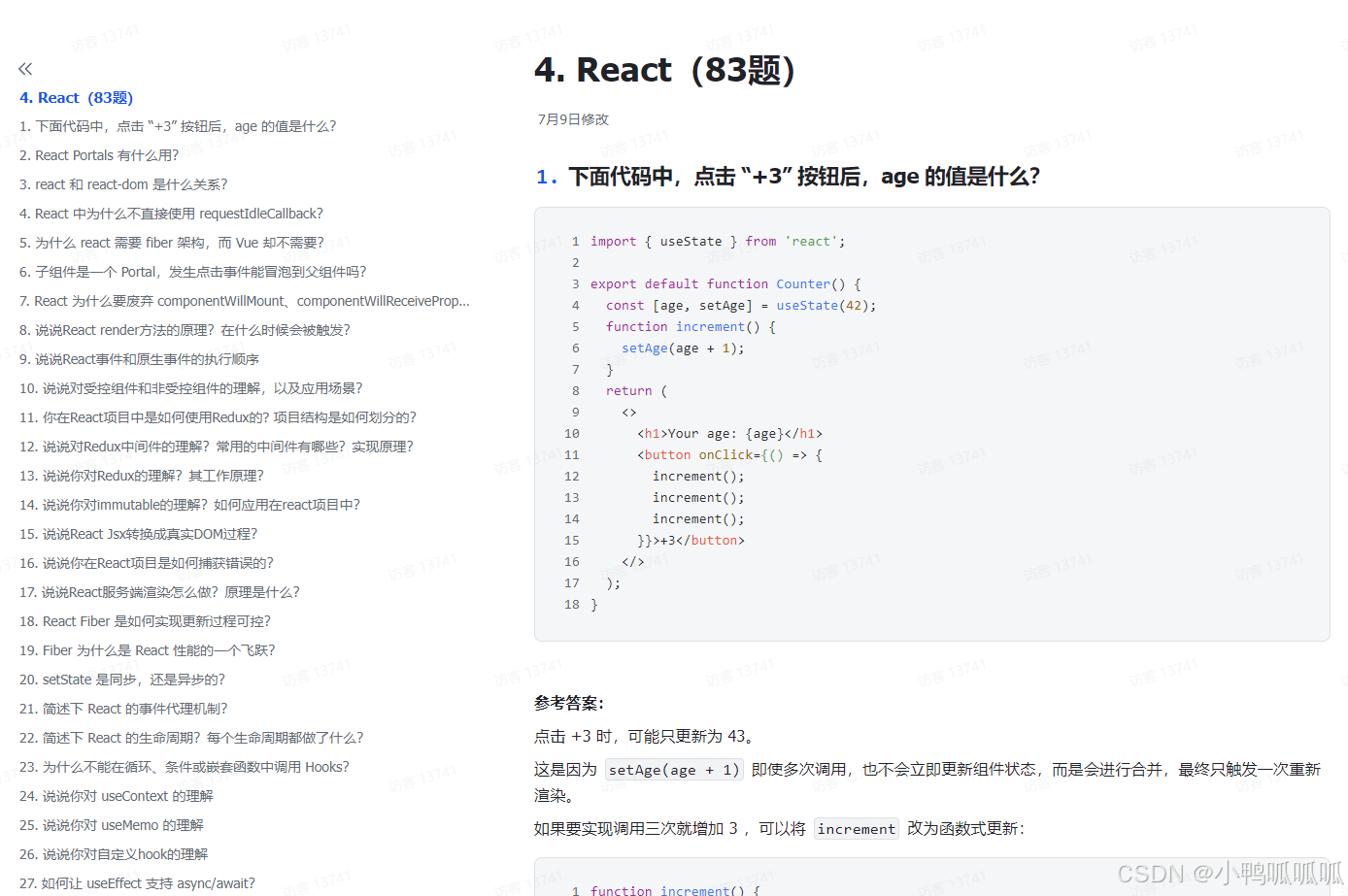Click the '4. React（83题）' chapter heading link
The height and width of the screenshot is (896, 1348).
click(77, 97)
